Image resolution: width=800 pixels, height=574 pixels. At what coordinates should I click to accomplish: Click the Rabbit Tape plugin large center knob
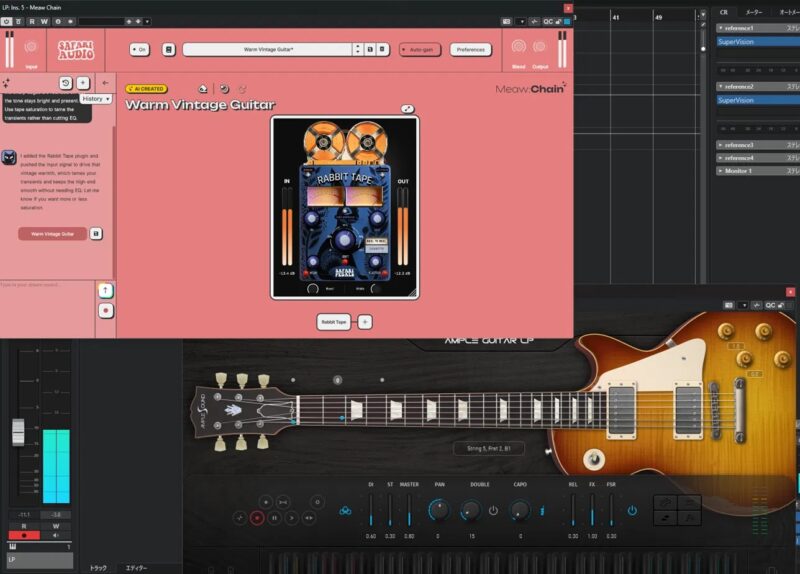[x=344, y=239]
